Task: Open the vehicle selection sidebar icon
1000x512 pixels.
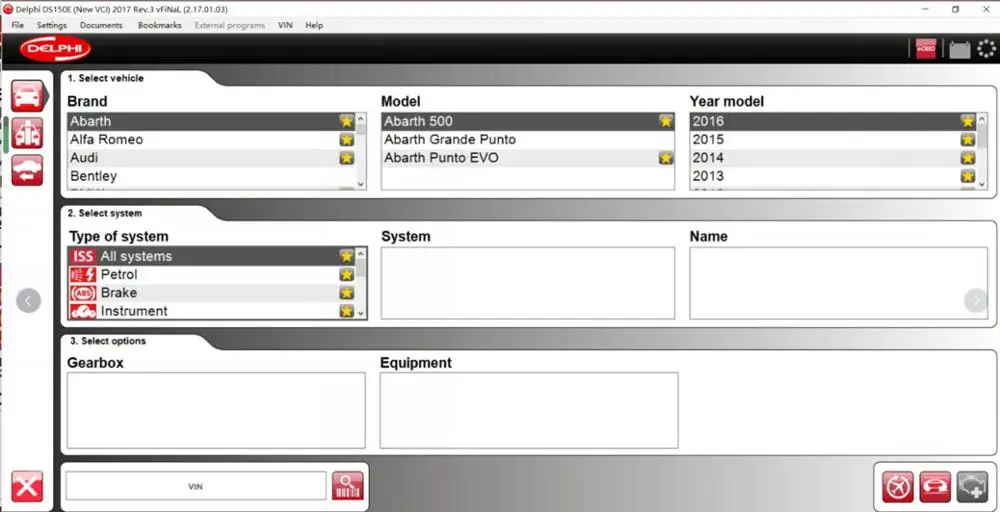Action: pyautogui.click(x=27, y=96)
